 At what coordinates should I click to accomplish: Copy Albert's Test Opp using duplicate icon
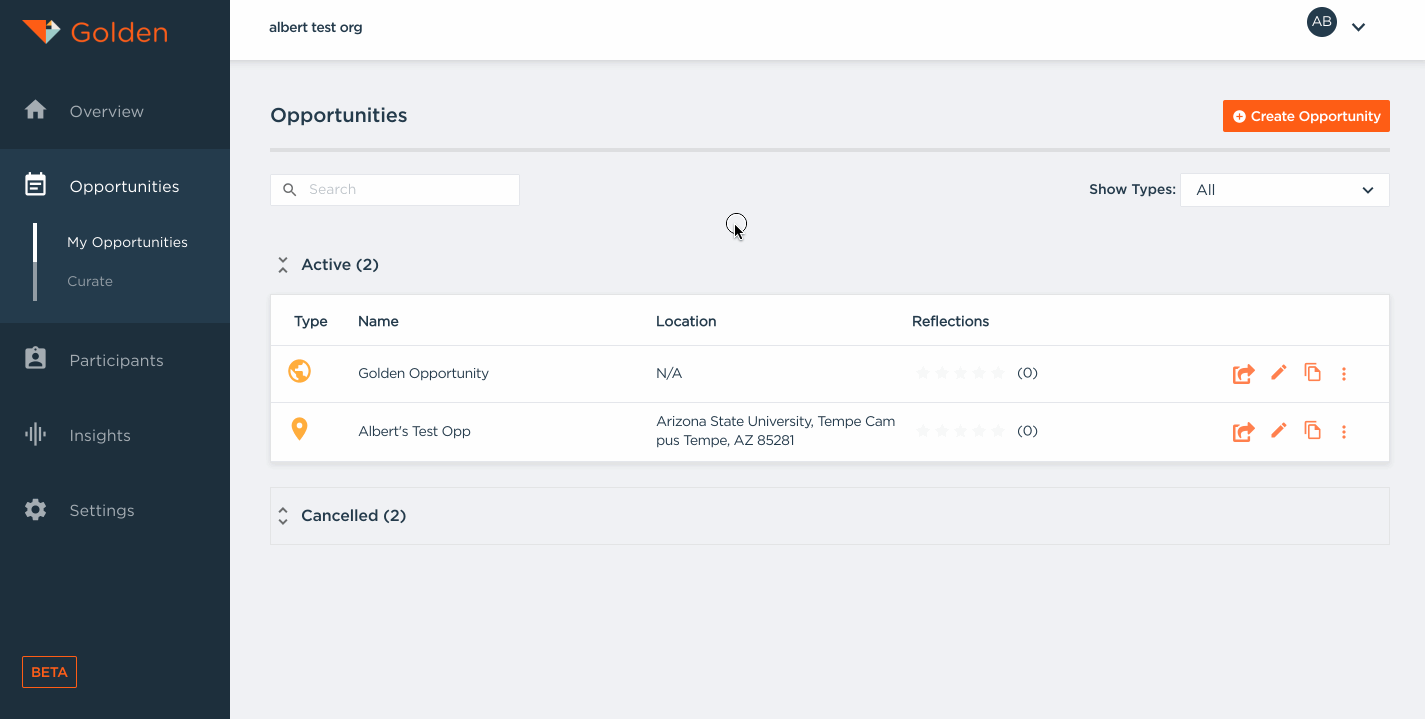point(1312,431)
